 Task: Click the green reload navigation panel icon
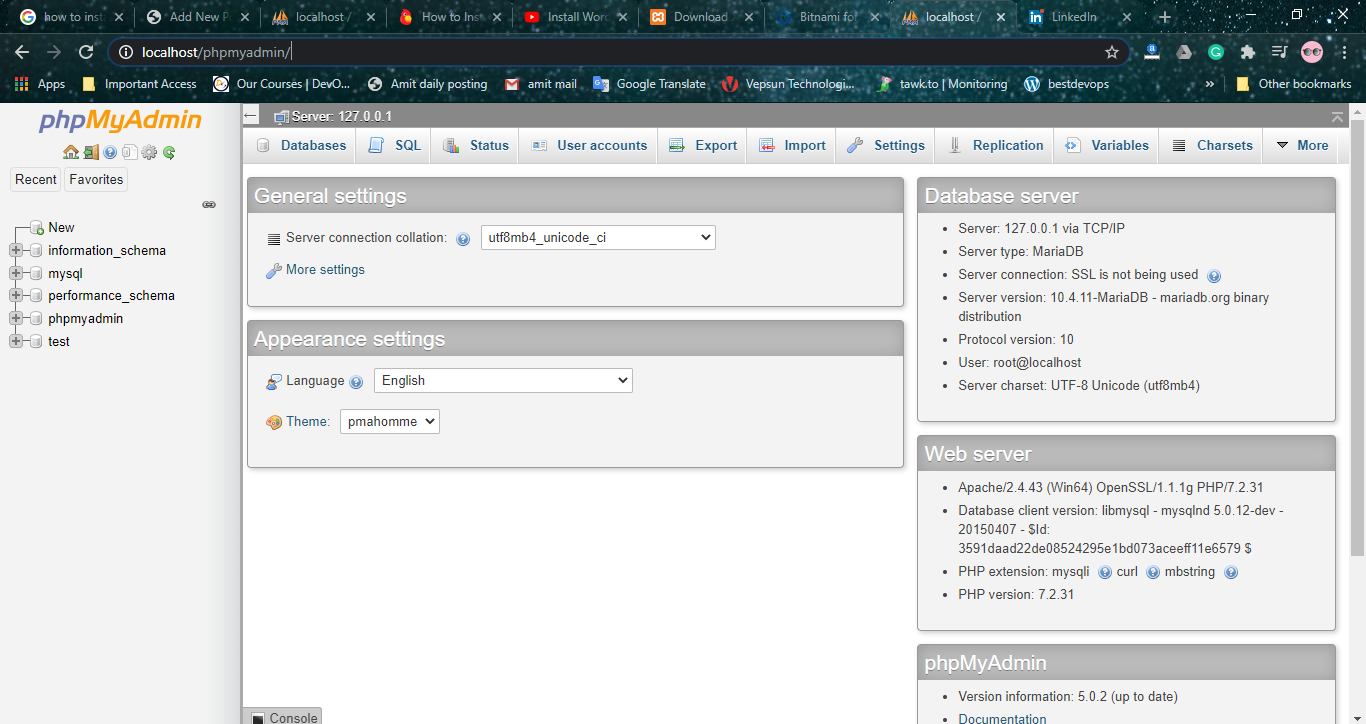(x=169, y=152)
